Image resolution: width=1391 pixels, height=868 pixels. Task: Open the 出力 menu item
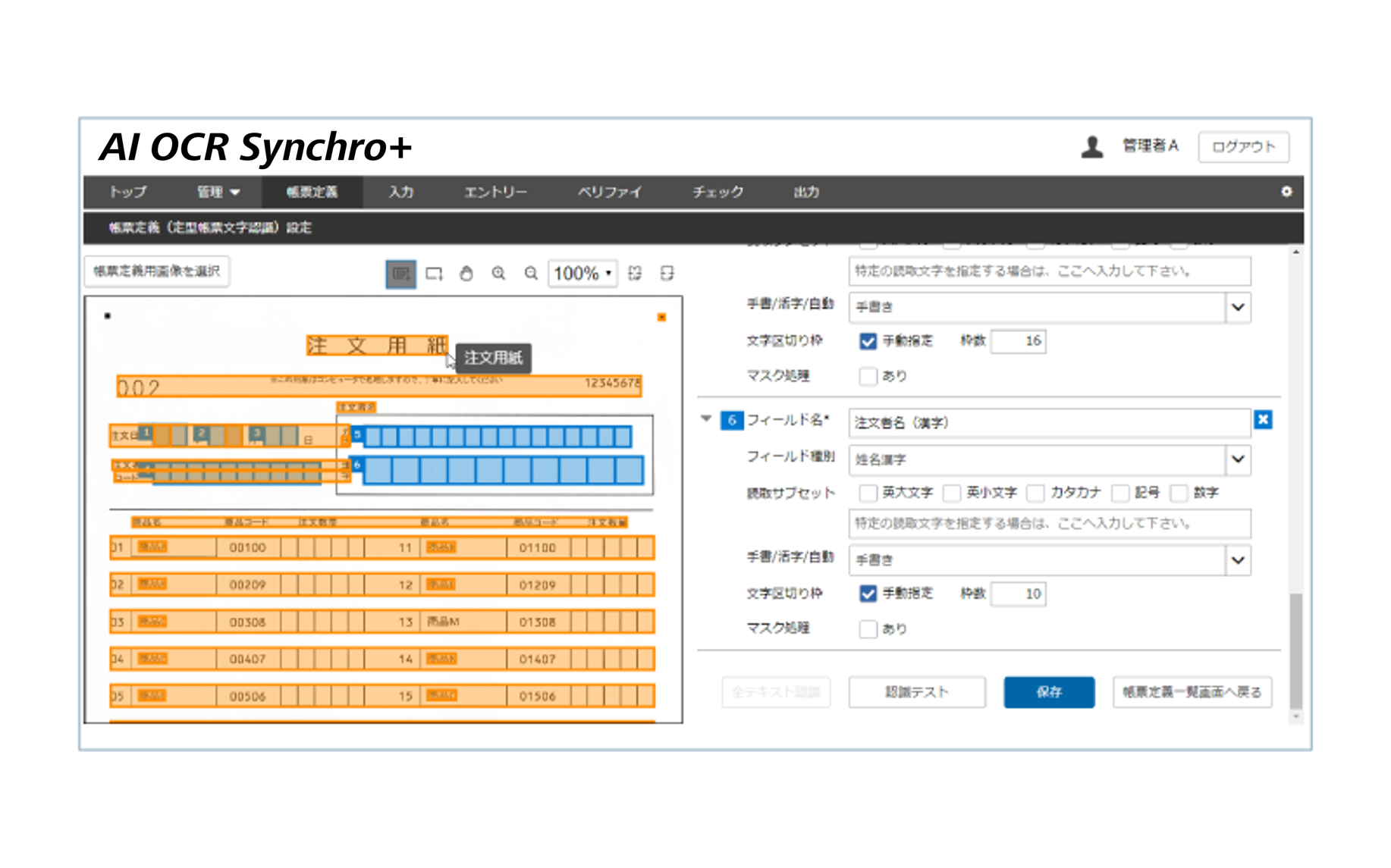click(x=805, y=193)
